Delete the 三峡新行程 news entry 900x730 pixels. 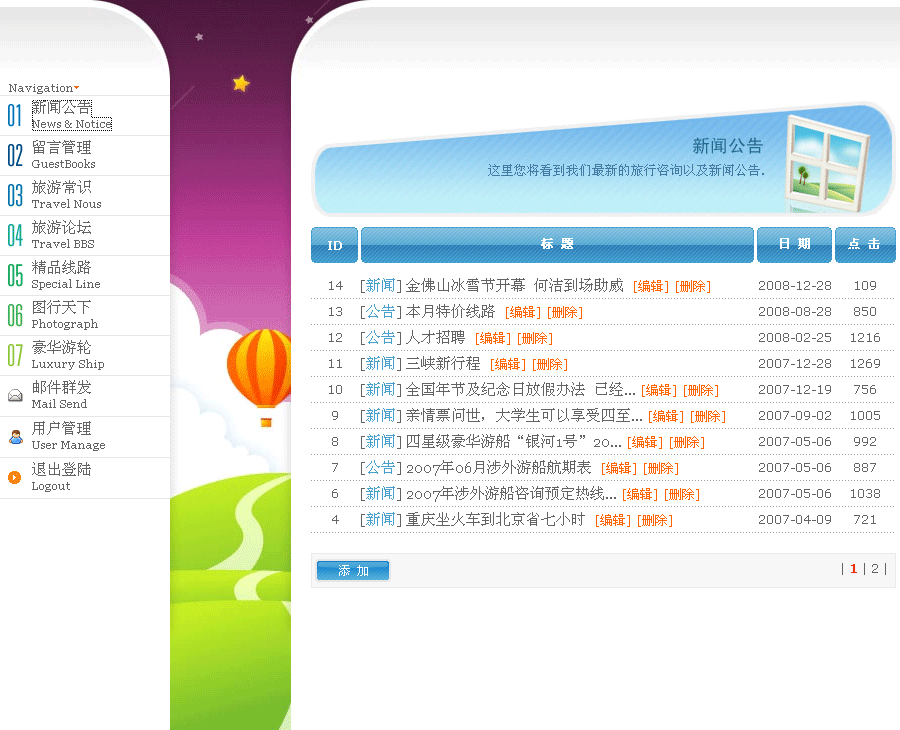pyautogui.click(x=550, y=364)
